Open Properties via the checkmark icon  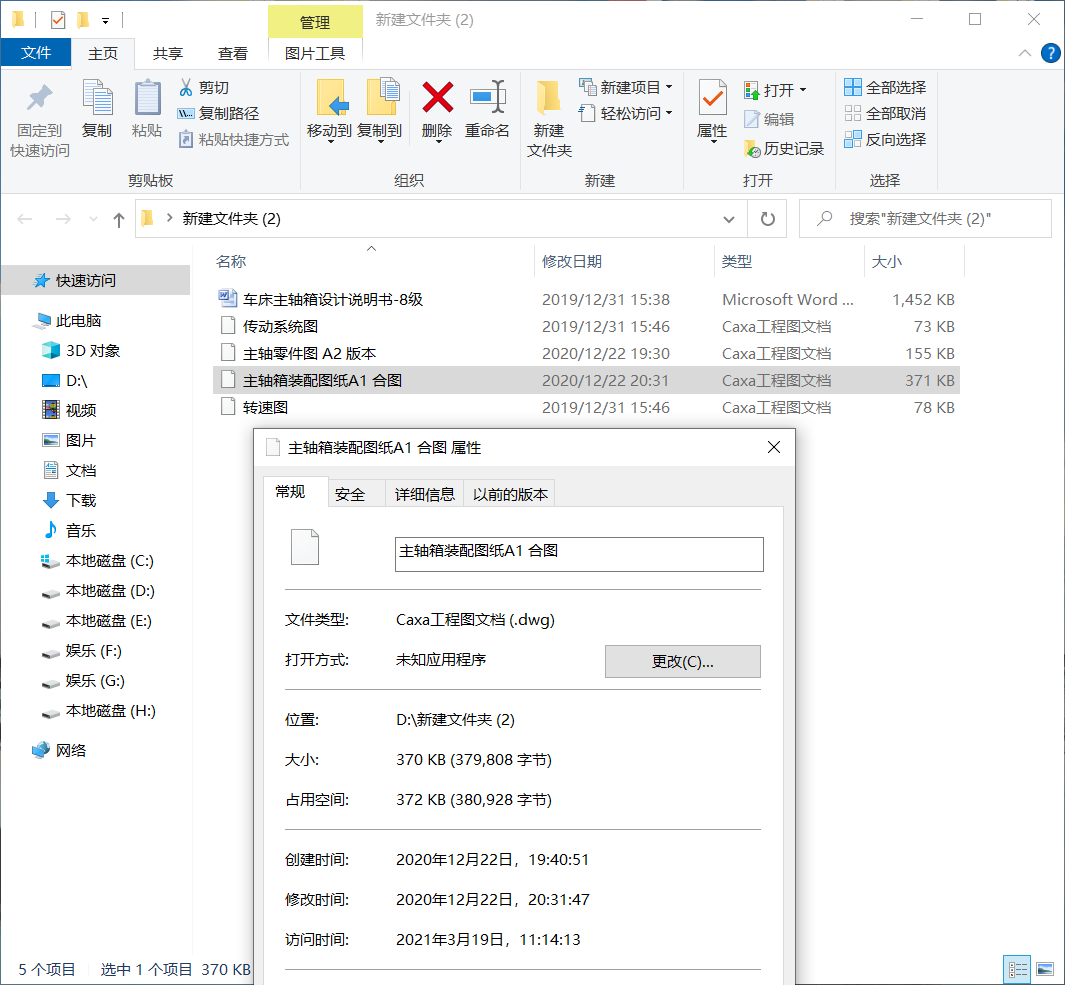(x=712, y=99)
